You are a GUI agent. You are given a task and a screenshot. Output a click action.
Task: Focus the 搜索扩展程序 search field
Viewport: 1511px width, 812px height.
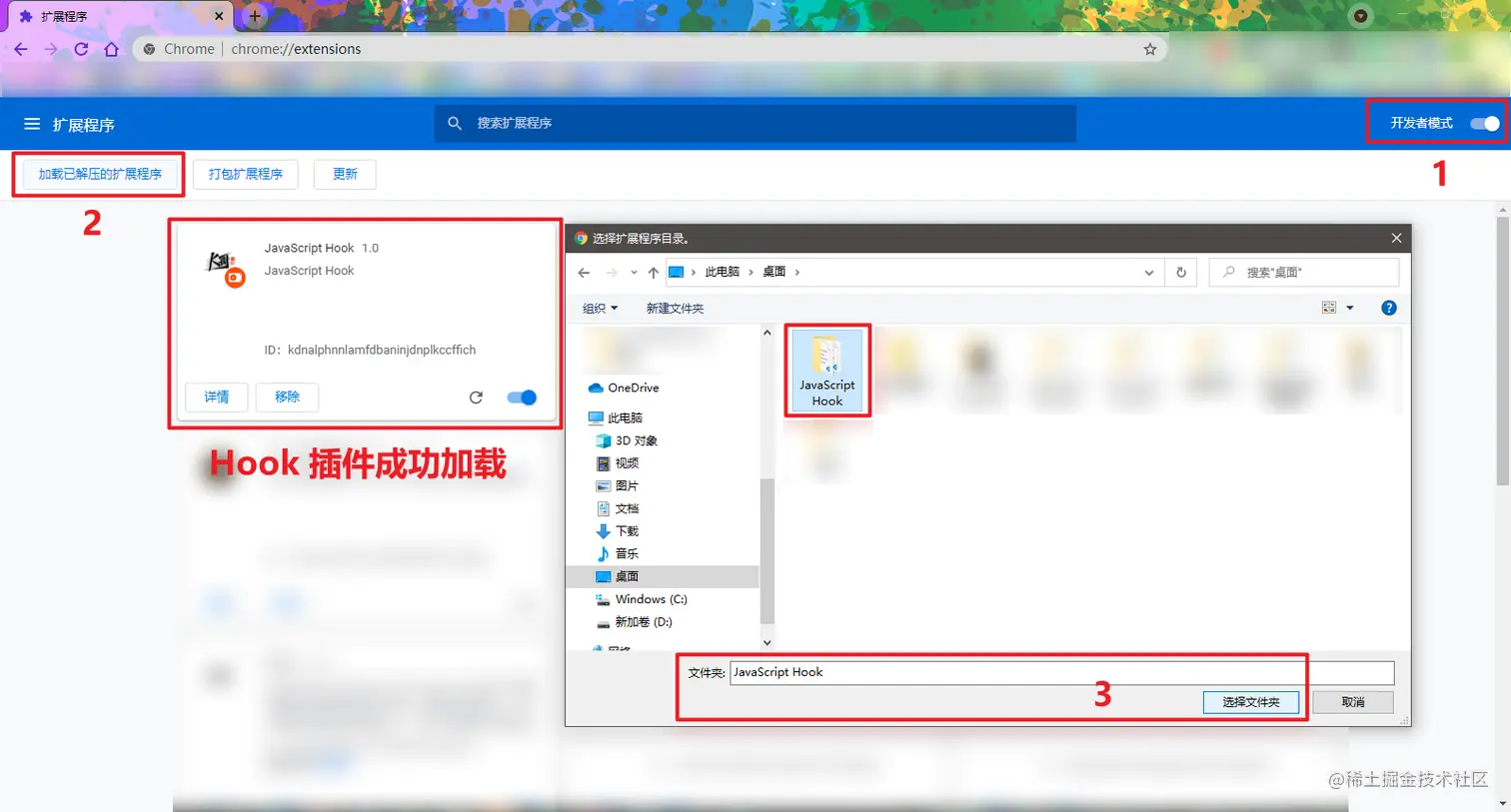pyautogui.click(x=755, y=123)
